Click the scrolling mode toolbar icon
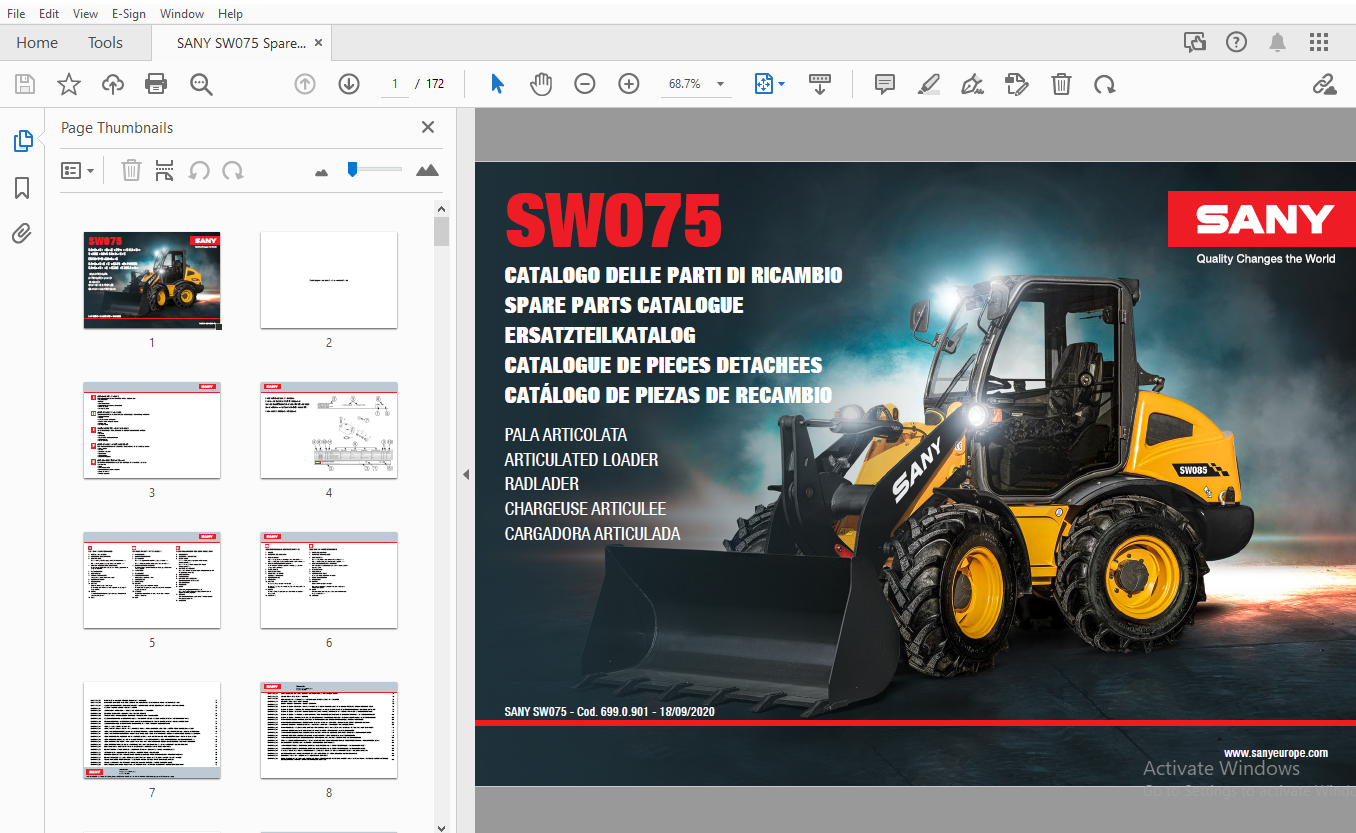Viewport: 1356px width, 833px height. tap(820, 84)
